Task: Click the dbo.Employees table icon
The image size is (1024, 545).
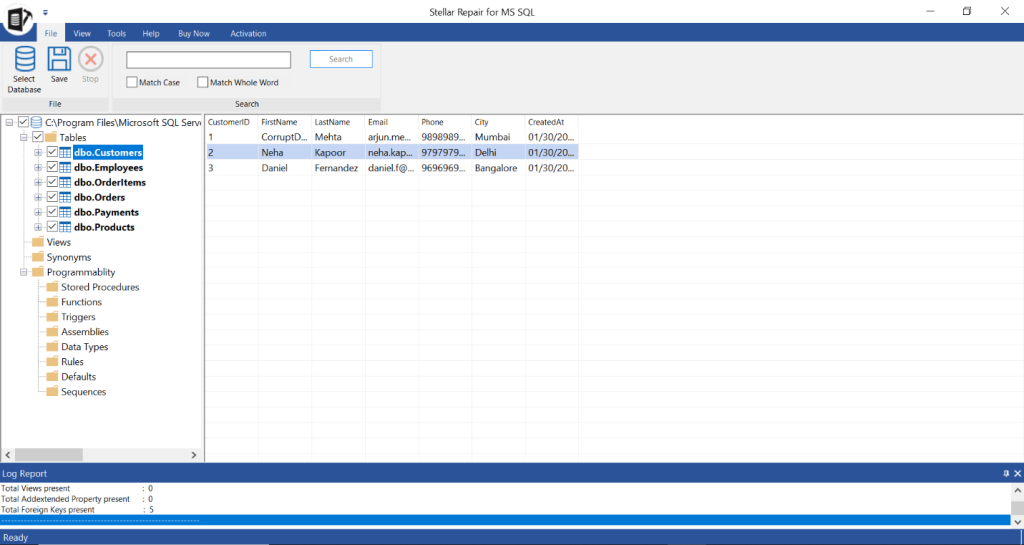Action: tap(65, 167)
